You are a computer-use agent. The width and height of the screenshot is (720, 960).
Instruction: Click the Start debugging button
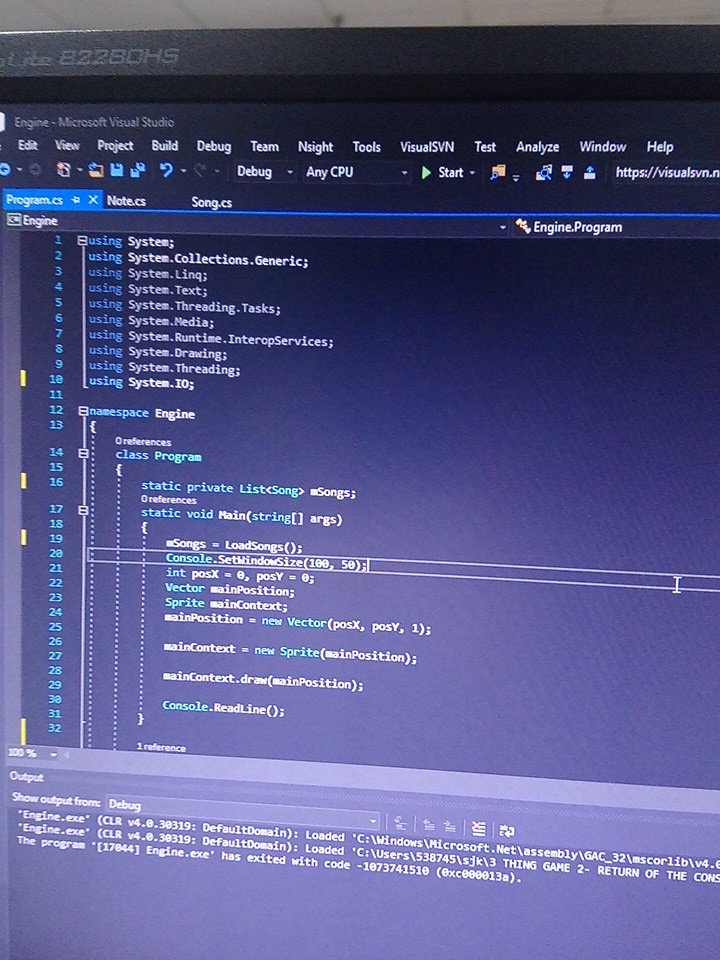[442, 173]
